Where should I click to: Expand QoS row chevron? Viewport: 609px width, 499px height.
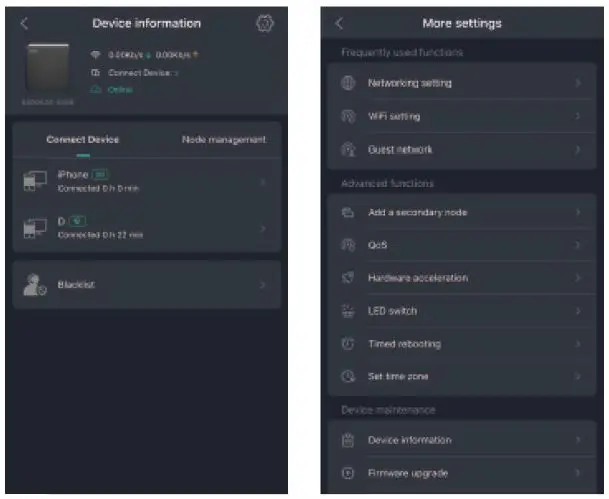click(x=578, y=245)
